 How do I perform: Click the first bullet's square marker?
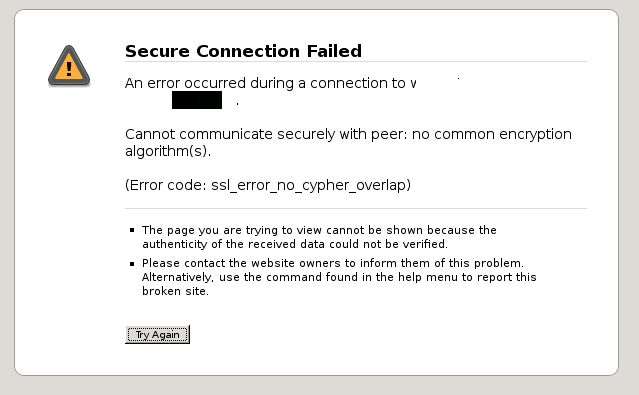click(x=132, y=230)
